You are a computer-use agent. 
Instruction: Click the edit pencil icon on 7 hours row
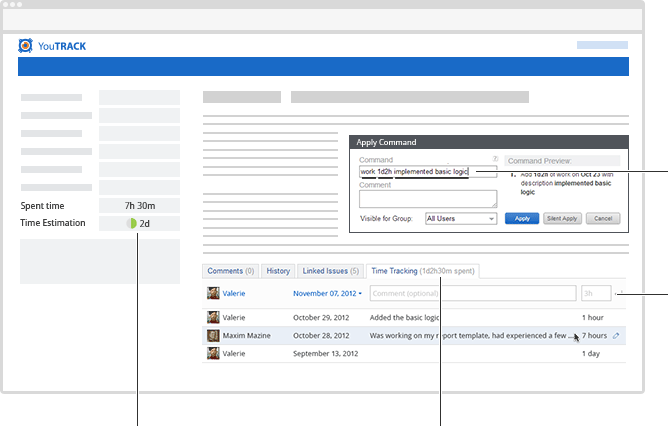(616, 336)
